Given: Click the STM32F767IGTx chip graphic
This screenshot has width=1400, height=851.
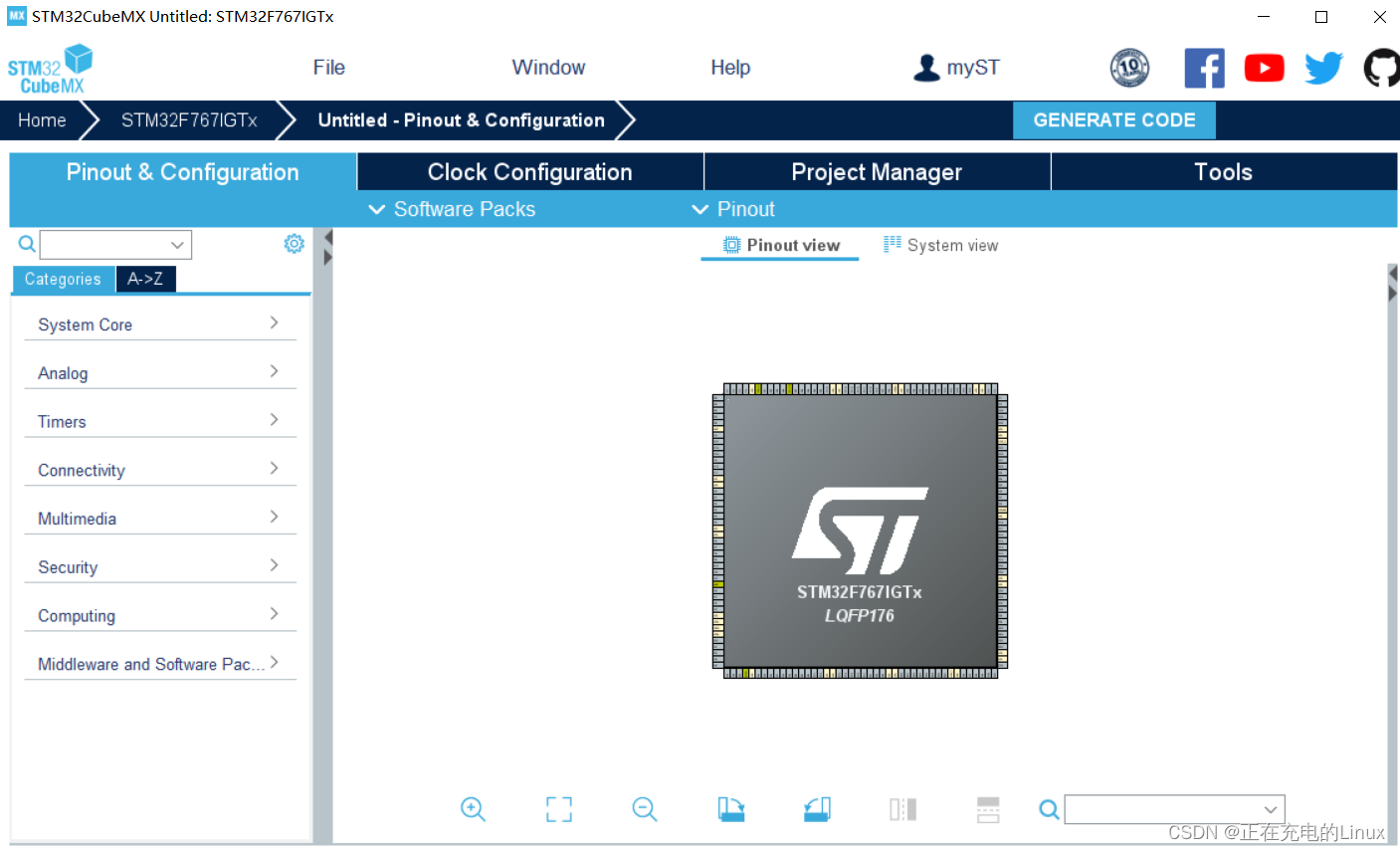Looking at the screenshot, I should point(860,532).
